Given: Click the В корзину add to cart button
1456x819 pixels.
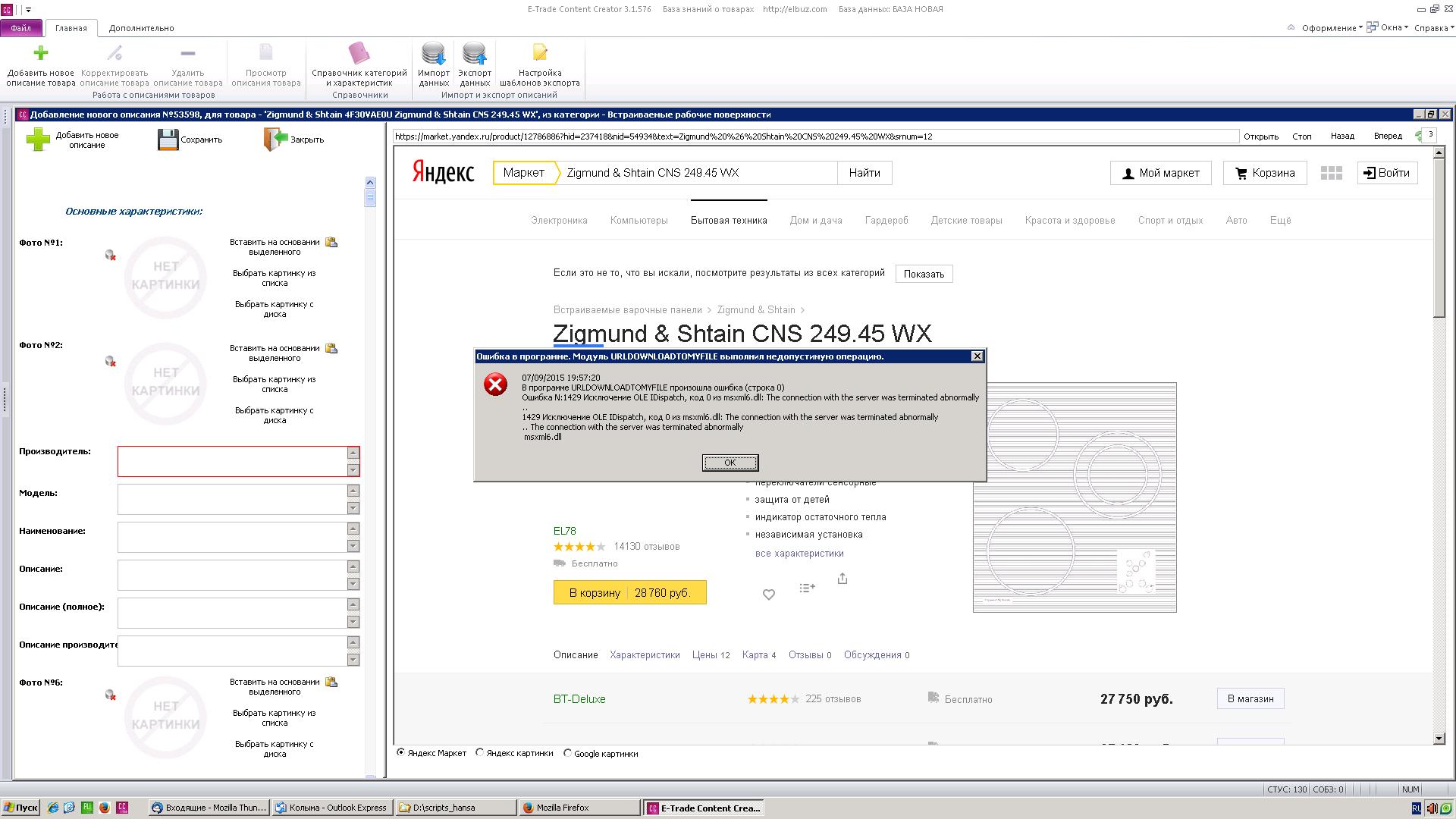Looking at the screenshot, I should 630,592.
